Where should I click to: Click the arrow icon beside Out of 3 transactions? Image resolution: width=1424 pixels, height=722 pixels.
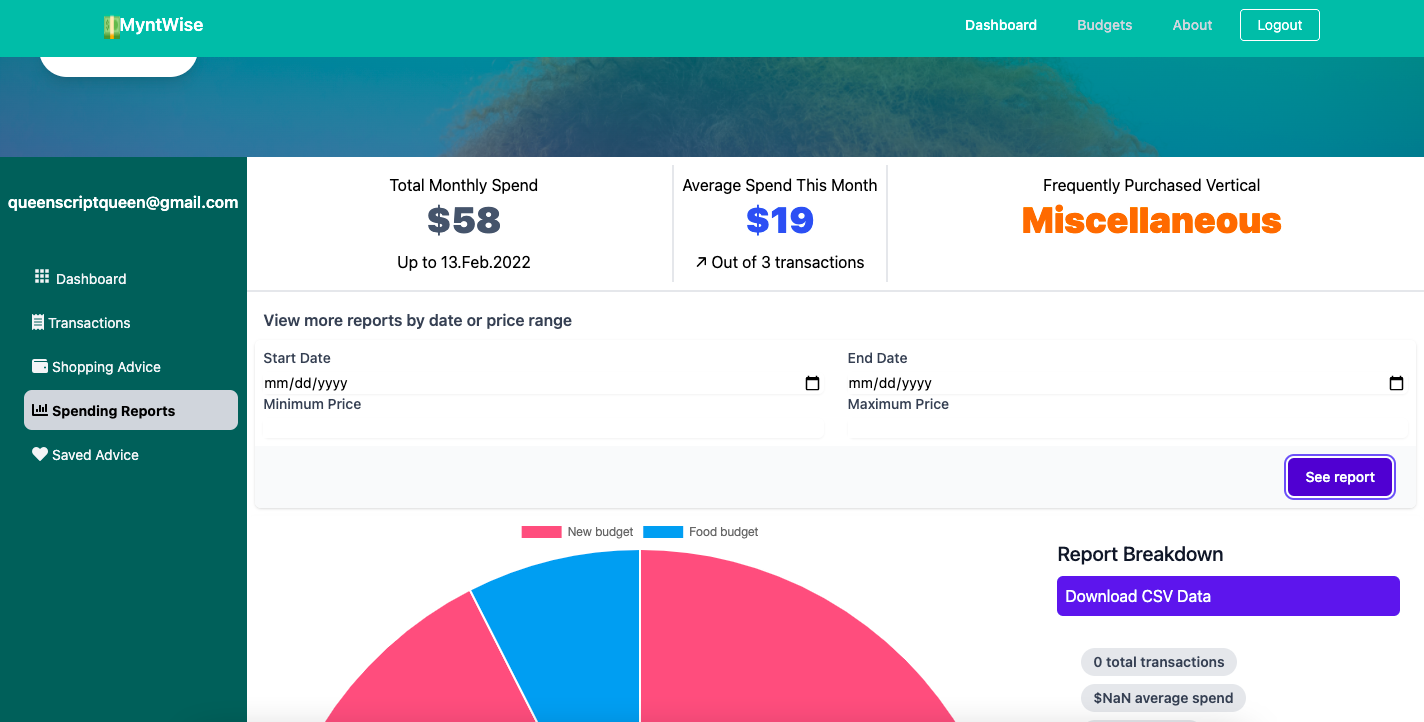pyautogui.click(x=701, y=263)
